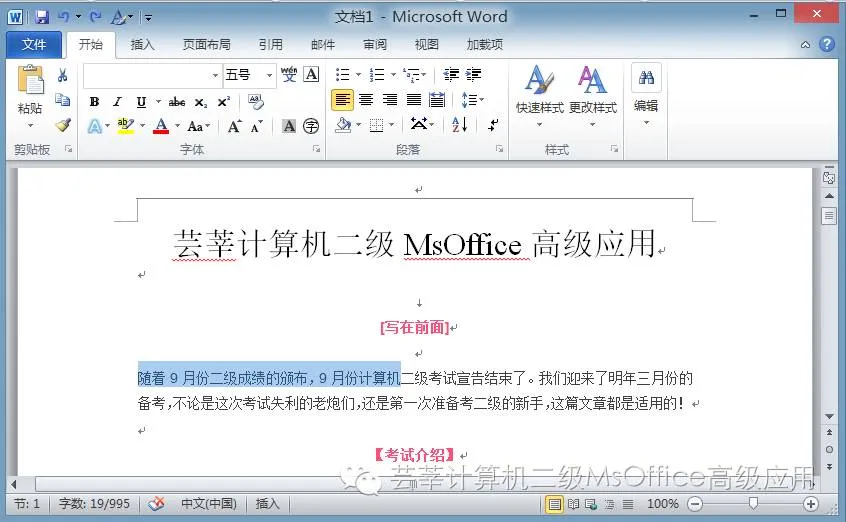Expand the Font dialog launcher
Viewport: 846px width, 522px height.
click(317, 149)
